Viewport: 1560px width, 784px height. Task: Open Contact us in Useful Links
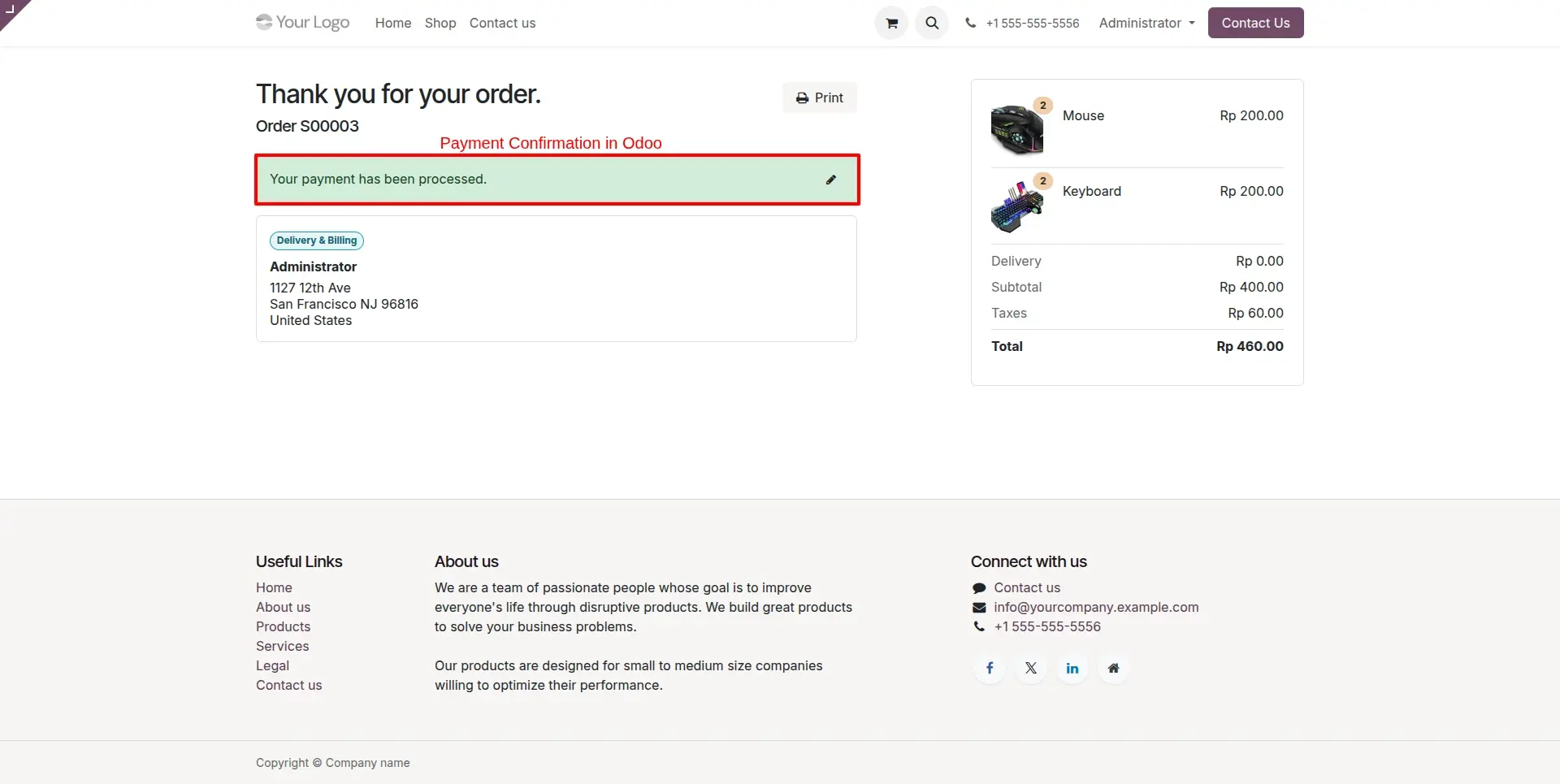[288, 685]
